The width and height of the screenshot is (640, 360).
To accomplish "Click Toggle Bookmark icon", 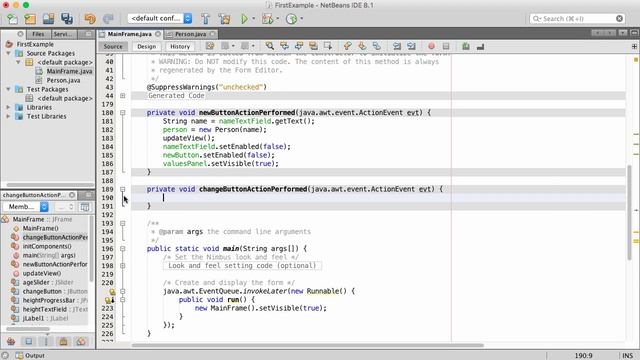I will click(377, 46).
